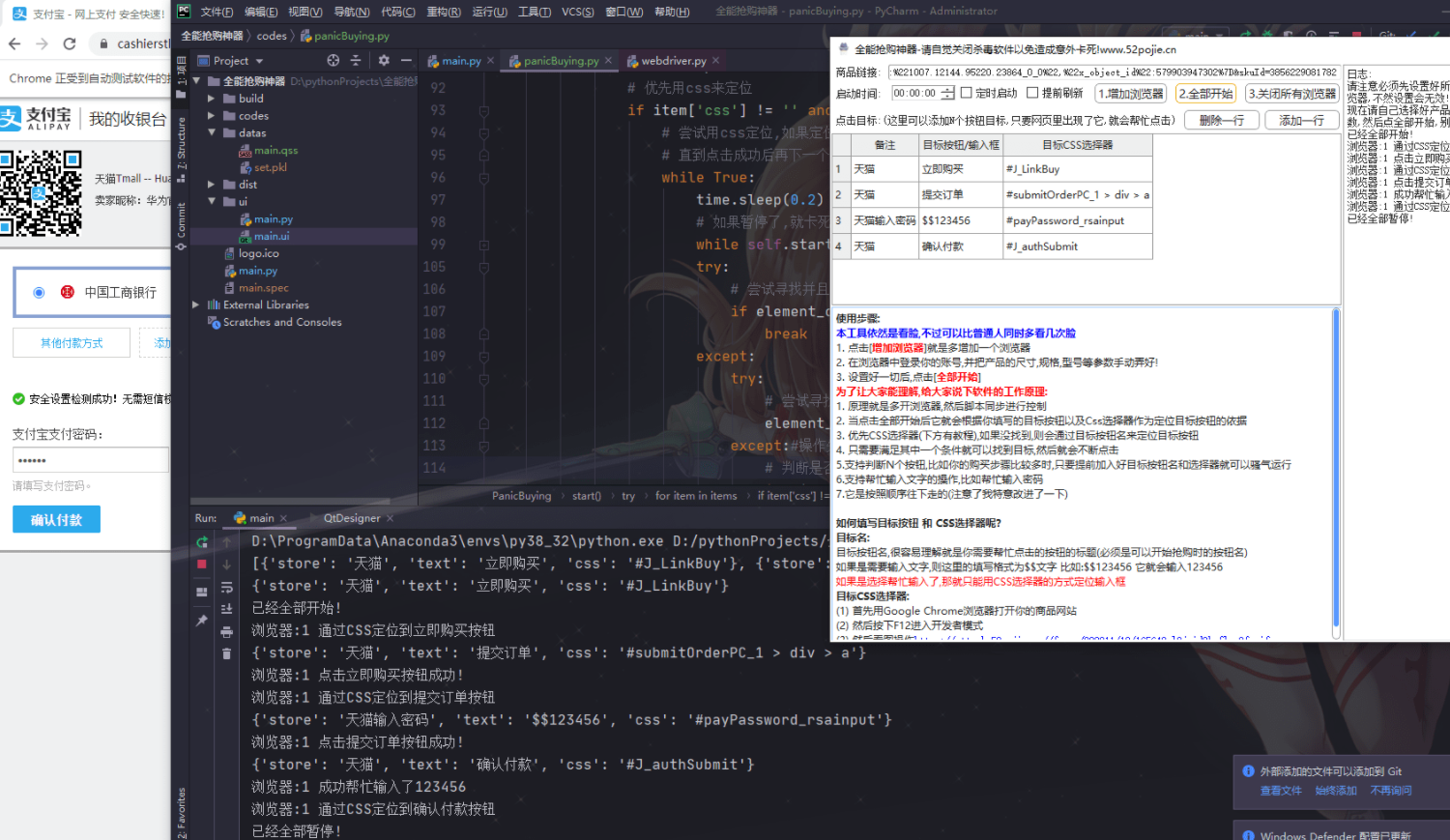Select main.spec in project tree
The height and width of the screenshot is (840, 1450).
(256, 288)
